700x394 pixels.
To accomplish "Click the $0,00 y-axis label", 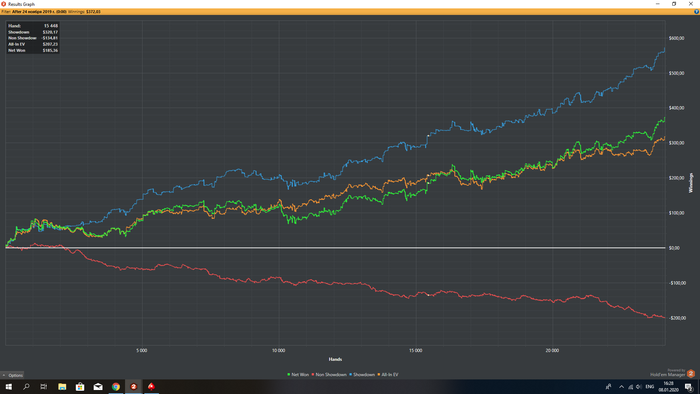I will [x=674, y=248].
